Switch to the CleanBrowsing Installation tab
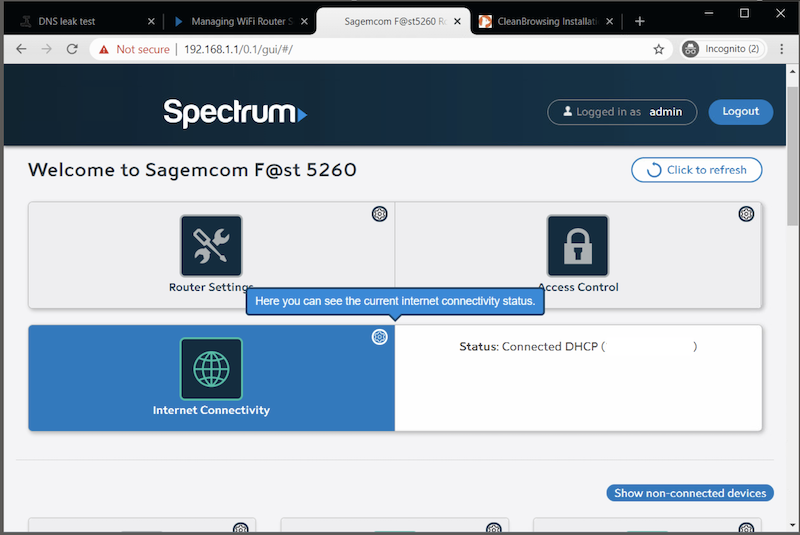800x535 pixels. (x=546, y=21)
